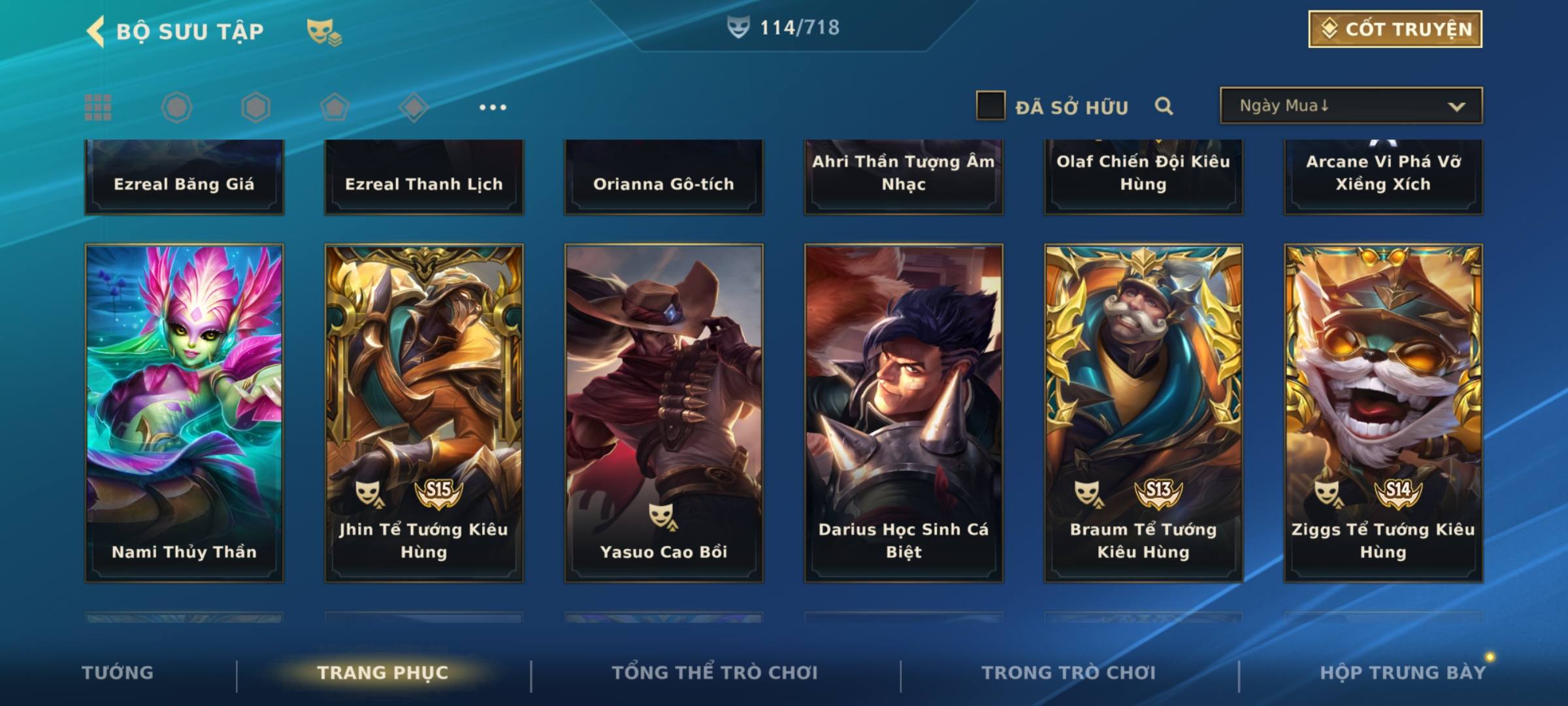Screen dimensions: 1568x706
Task: Switch to the Tổng Thể Trò Chơi tab
Action: coord(715,673)
